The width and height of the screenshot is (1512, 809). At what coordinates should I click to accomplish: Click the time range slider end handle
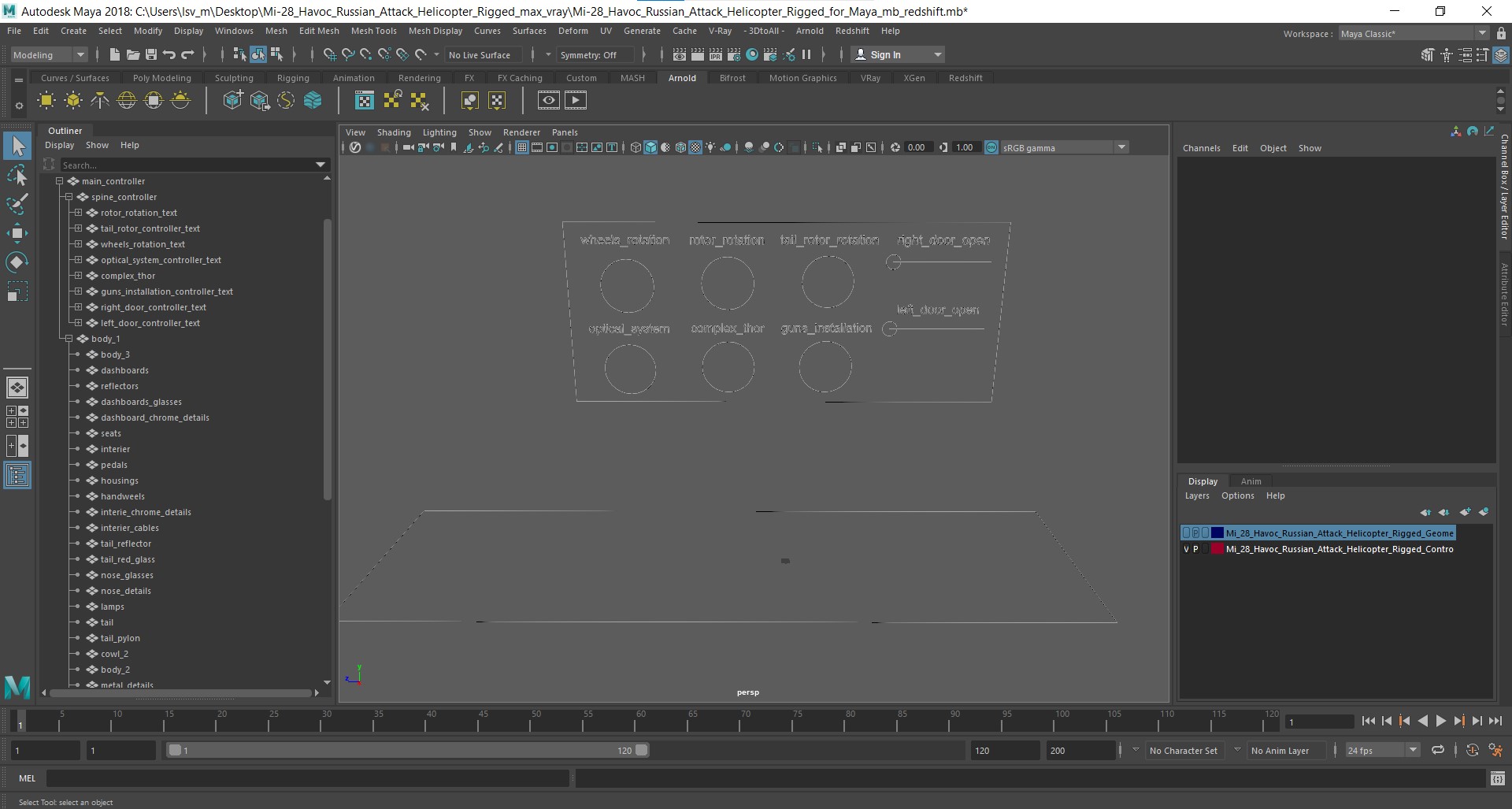[641, 750]
